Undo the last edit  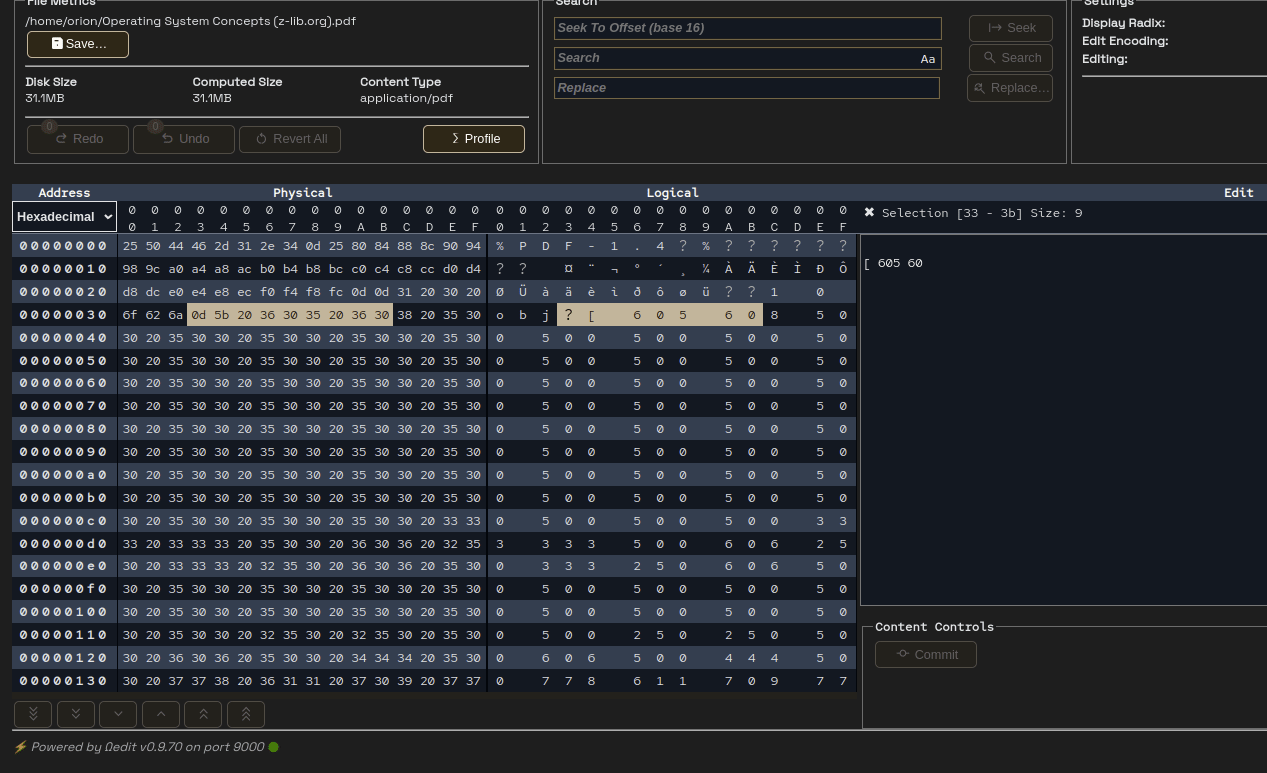(x=183, y=139)
